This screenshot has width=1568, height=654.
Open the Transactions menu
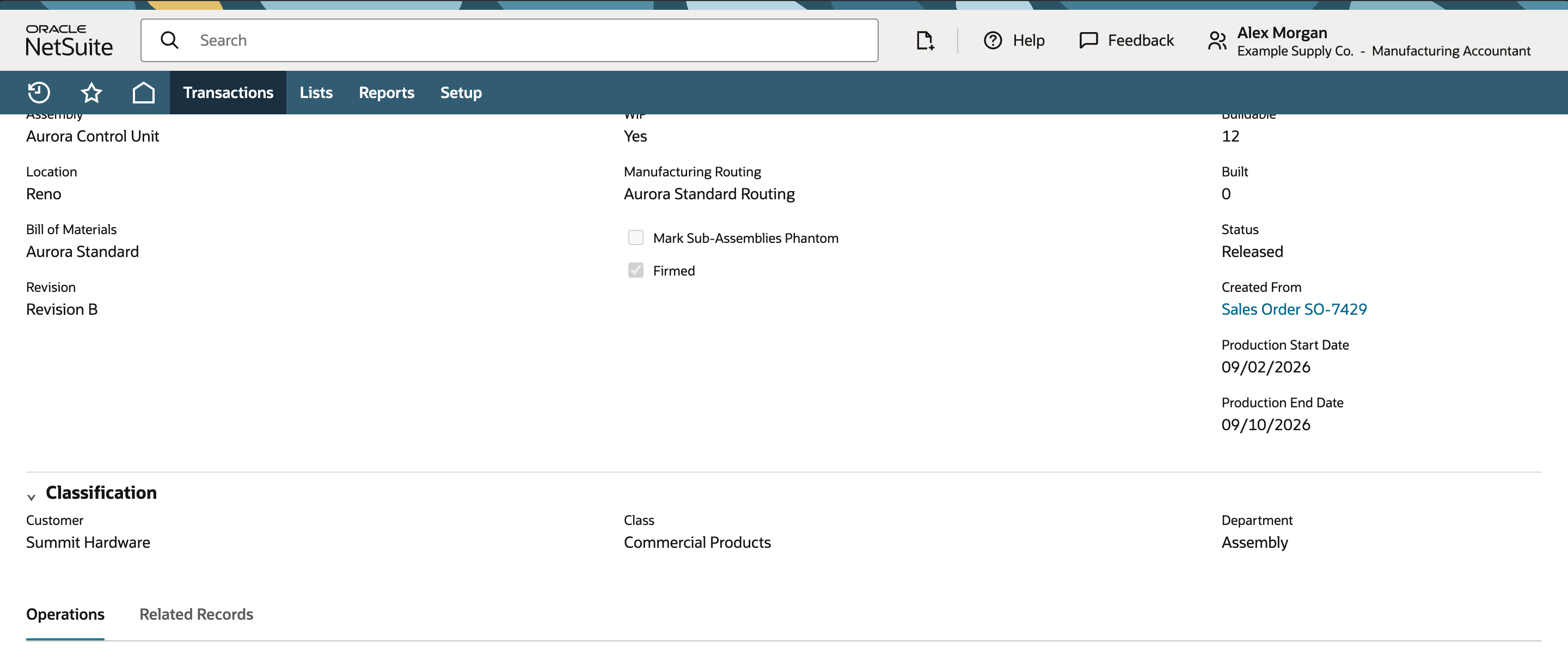tap(228, 93)
